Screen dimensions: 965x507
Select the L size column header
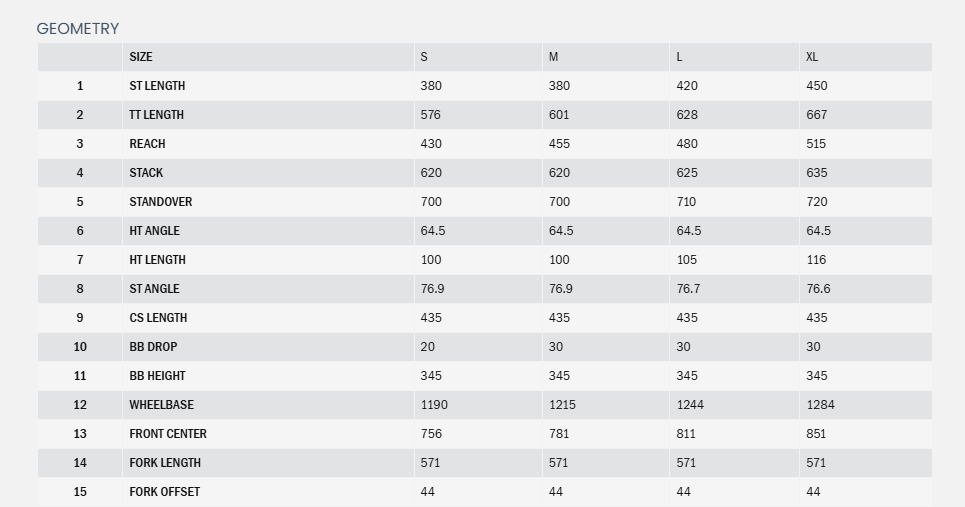[x=680, y=57]
